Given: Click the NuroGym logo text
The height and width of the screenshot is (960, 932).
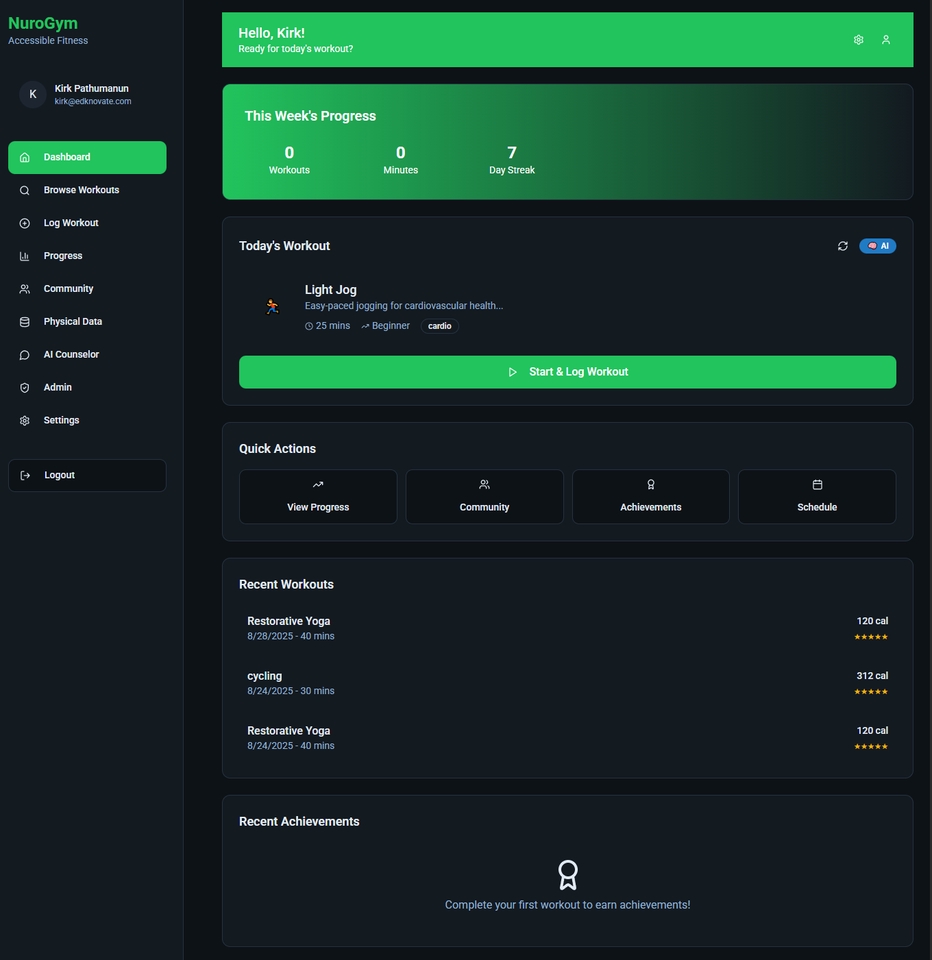Looking at the screenshot, I should click(x=43, y=23).
